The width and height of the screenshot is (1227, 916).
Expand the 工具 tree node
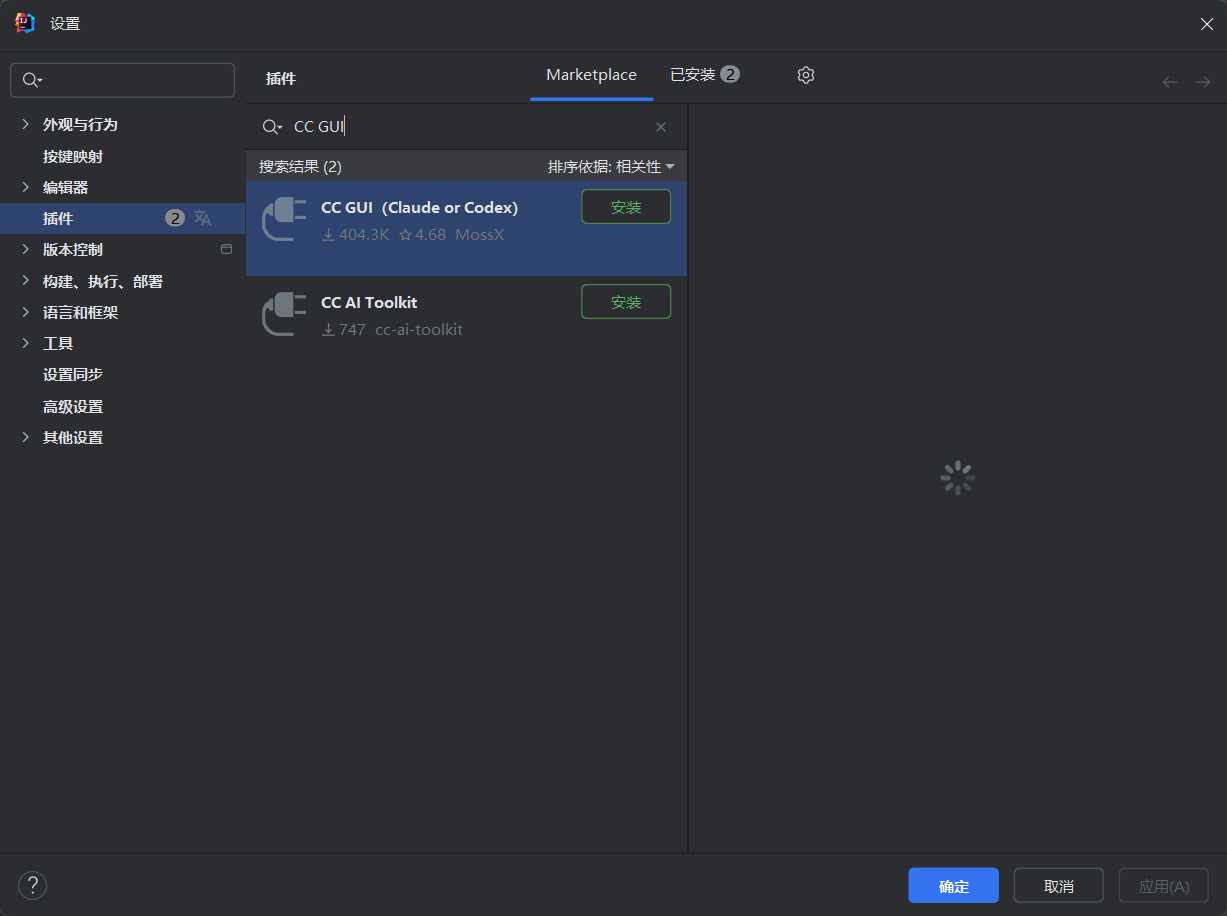26,343
